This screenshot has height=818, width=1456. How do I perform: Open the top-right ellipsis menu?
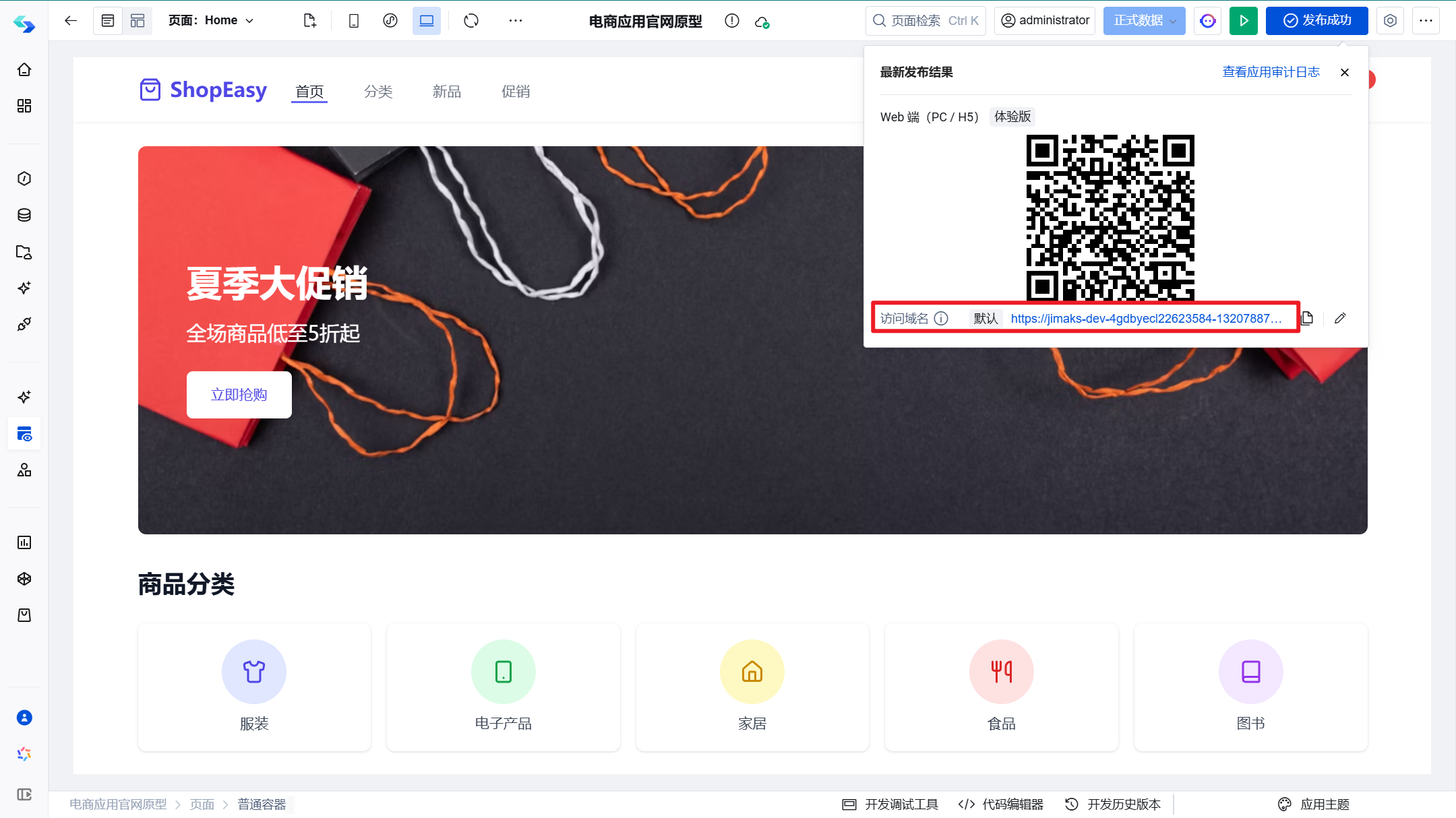pyautogui.click(x=1426, y=21)
